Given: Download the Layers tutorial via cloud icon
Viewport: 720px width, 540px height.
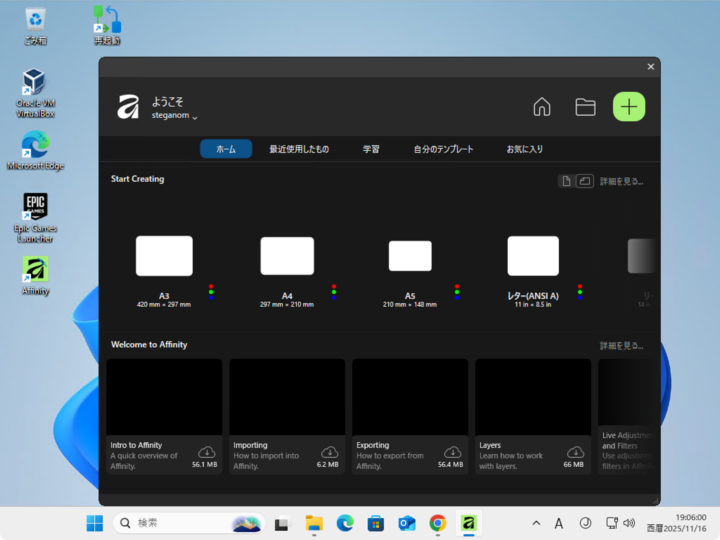Looking at the screenshot, I should (576, 452).
